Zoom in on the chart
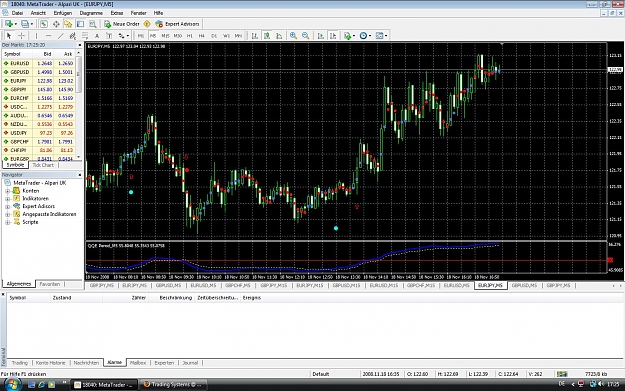 [293, 36]
